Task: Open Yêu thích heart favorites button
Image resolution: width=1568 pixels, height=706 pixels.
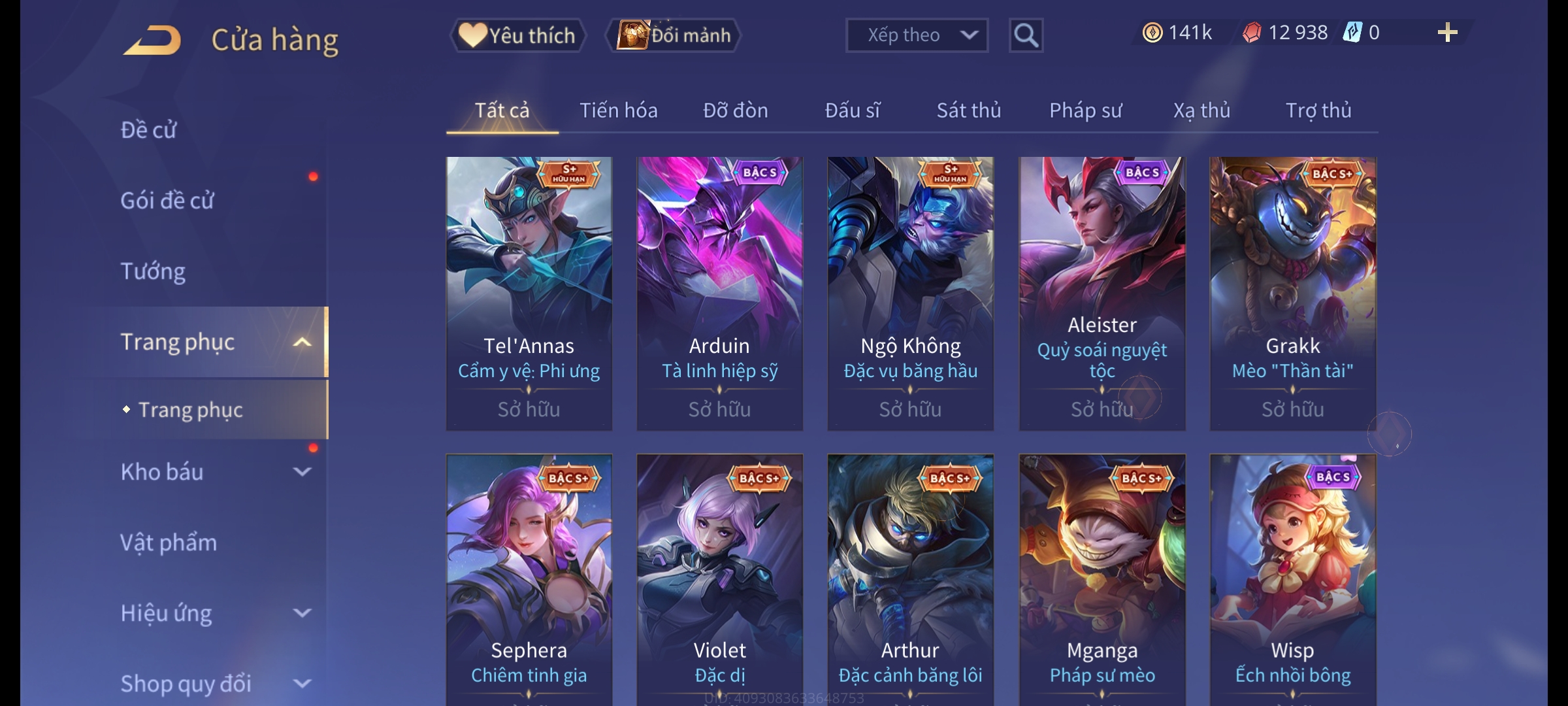Action: tap(517, 35)
